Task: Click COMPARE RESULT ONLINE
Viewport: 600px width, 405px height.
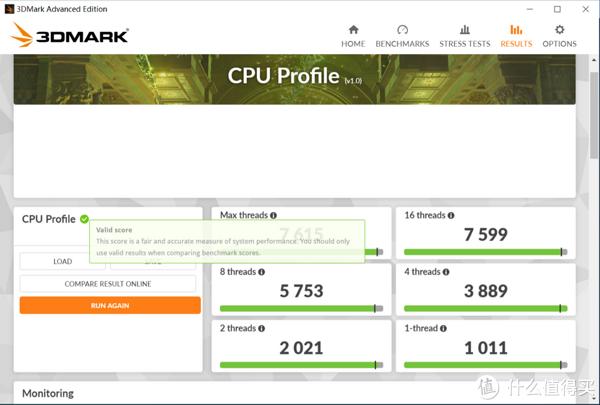Action: tap(108, 284)
